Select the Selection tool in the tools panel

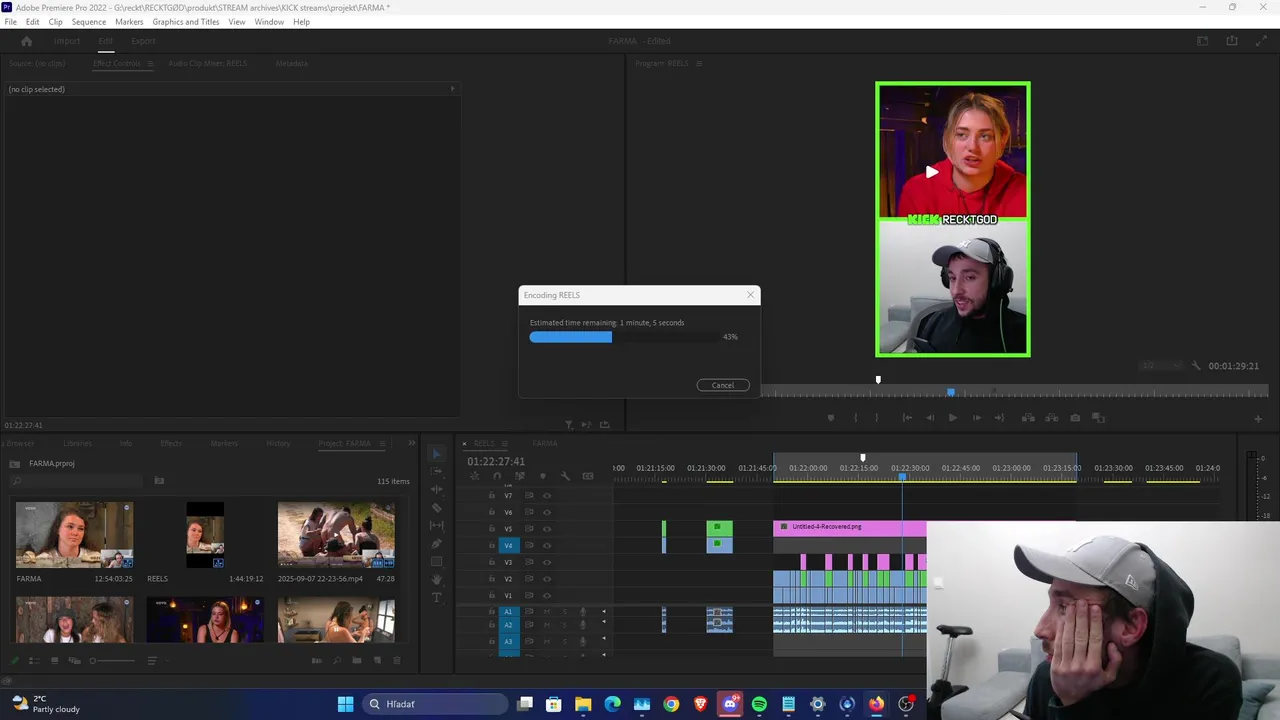[436, 454]
